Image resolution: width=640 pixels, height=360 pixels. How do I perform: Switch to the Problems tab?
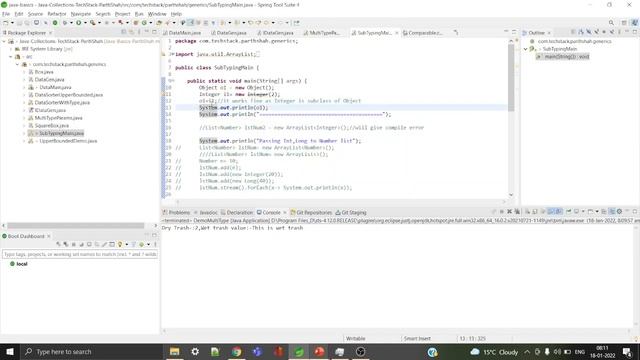[176, 212]
